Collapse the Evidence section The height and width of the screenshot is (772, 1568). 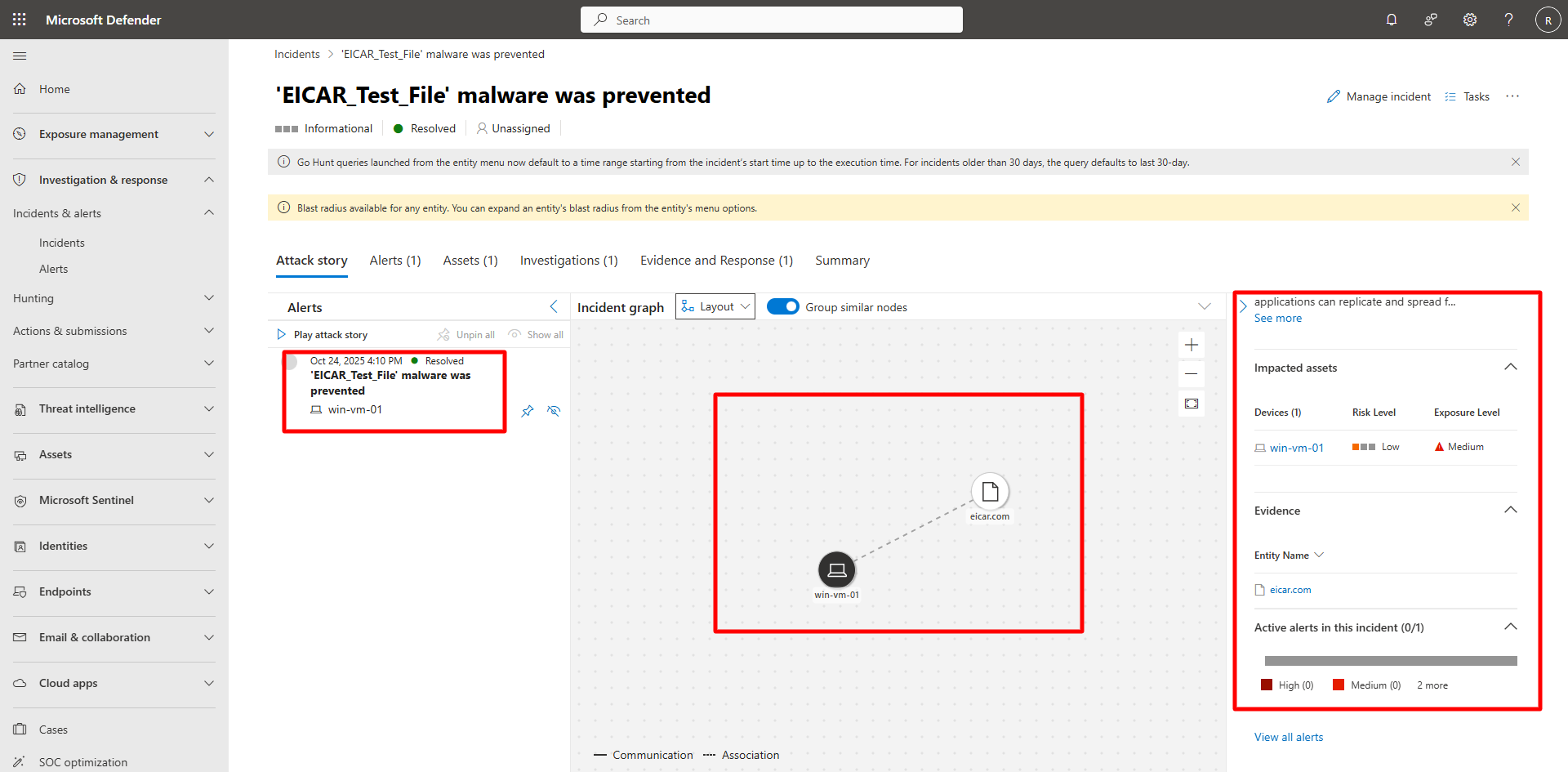click(1511, 510)
